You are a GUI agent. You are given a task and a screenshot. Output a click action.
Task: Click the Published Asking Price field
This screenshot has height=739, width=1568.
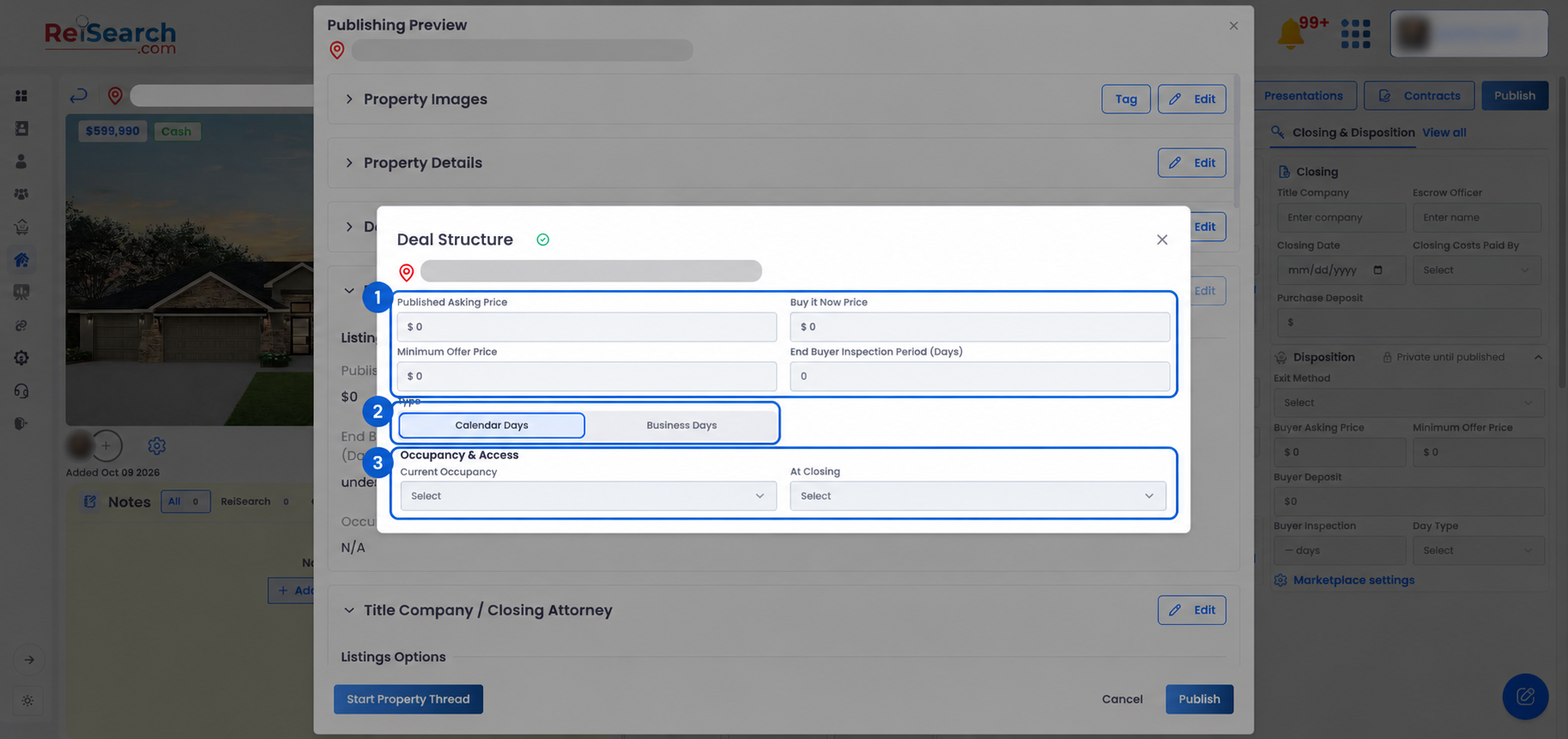[x=587, y=327]
